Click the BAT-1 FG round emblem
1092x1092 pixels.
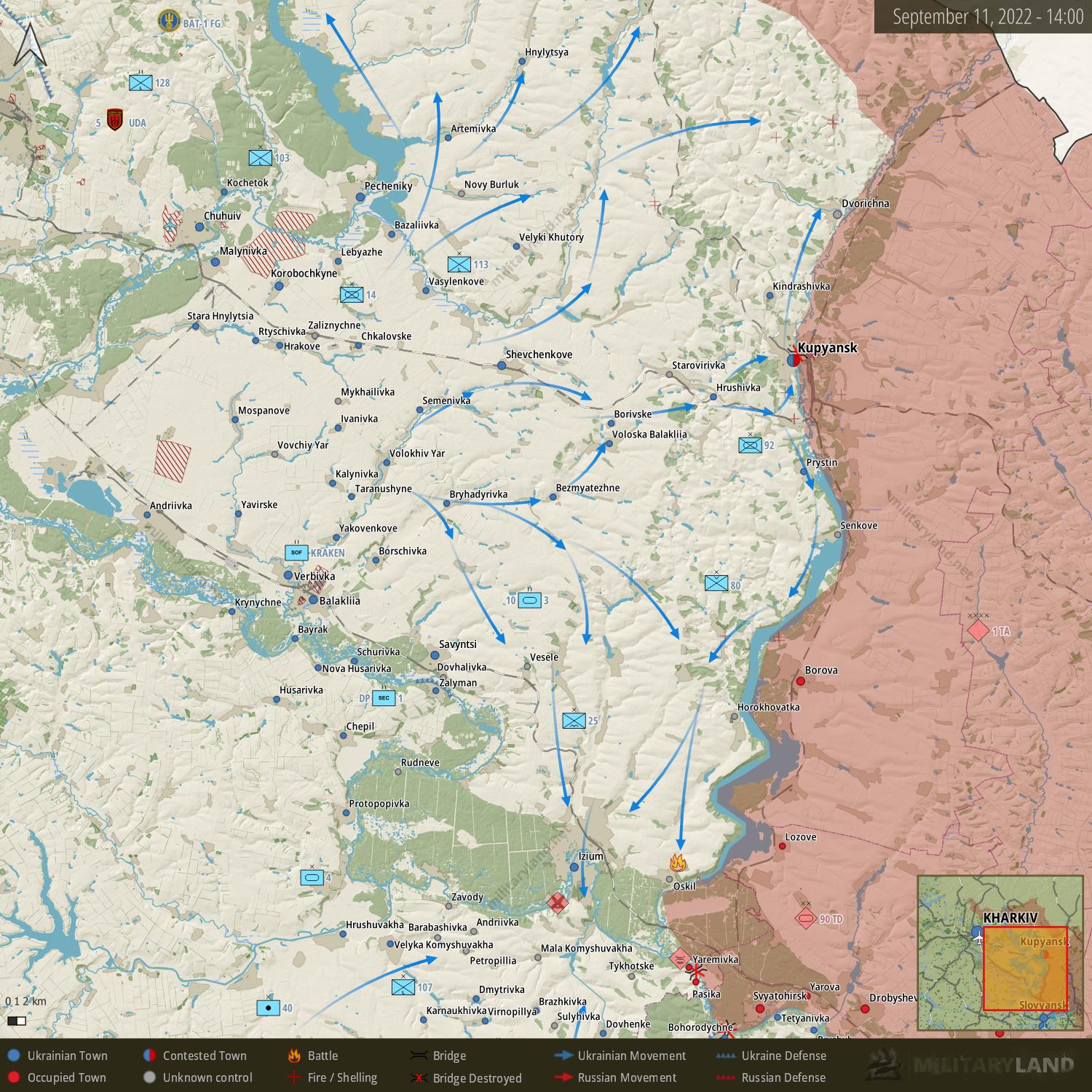169,21
